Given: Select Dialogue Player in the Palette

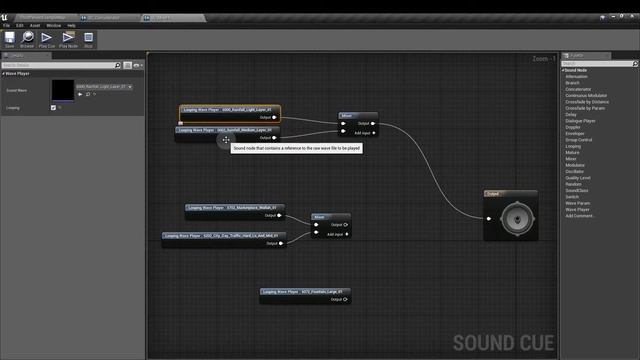Looking at the screenshot, I should coord(580,121).
